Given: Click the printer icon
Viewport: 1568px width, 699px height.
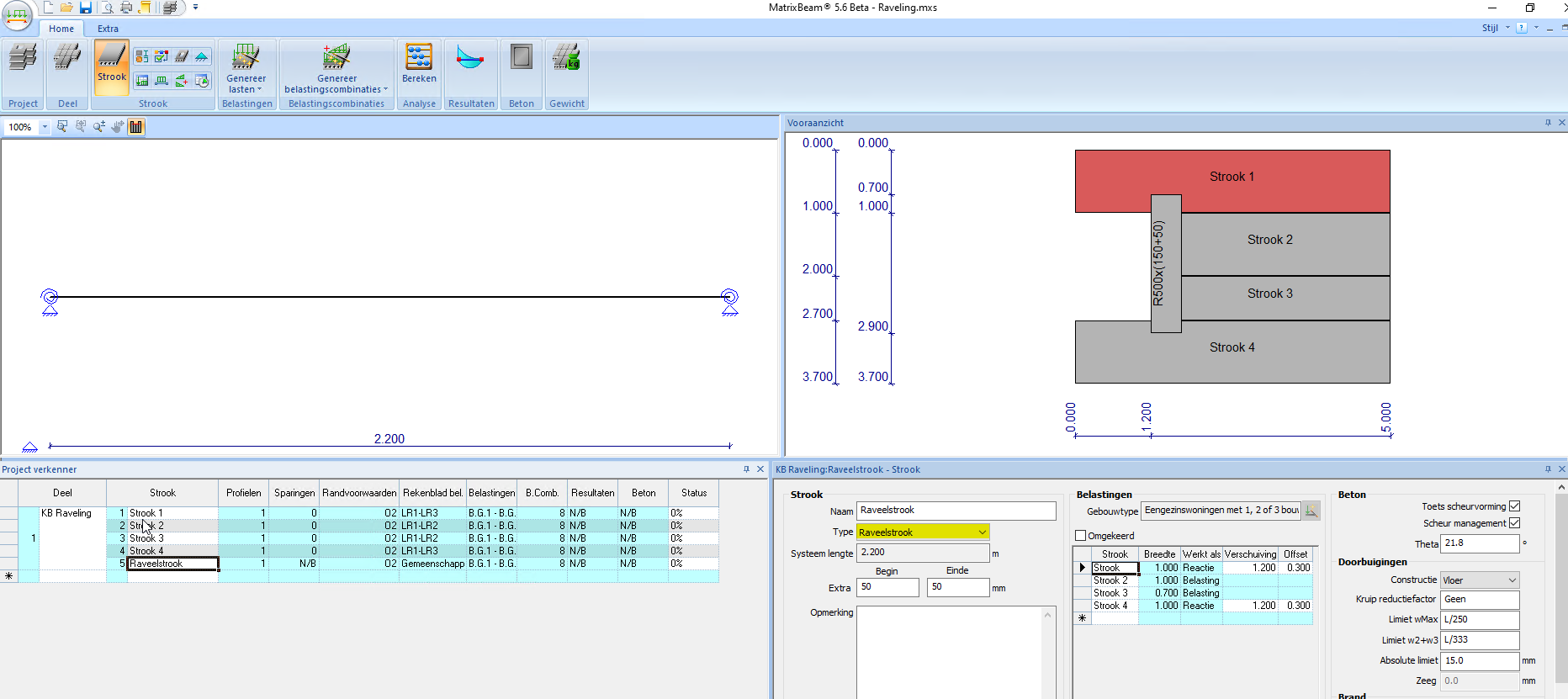Looking at the screenshot, I should (126, 8).
